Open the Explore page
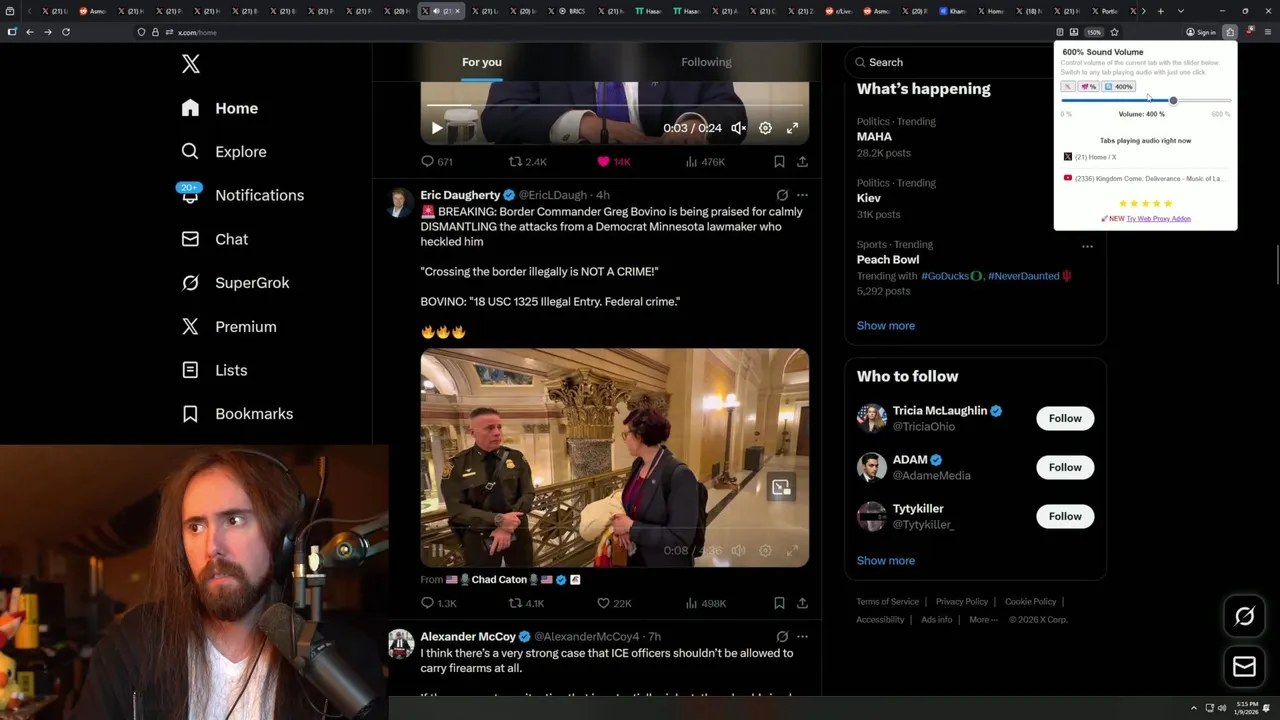 pos(224,152)
